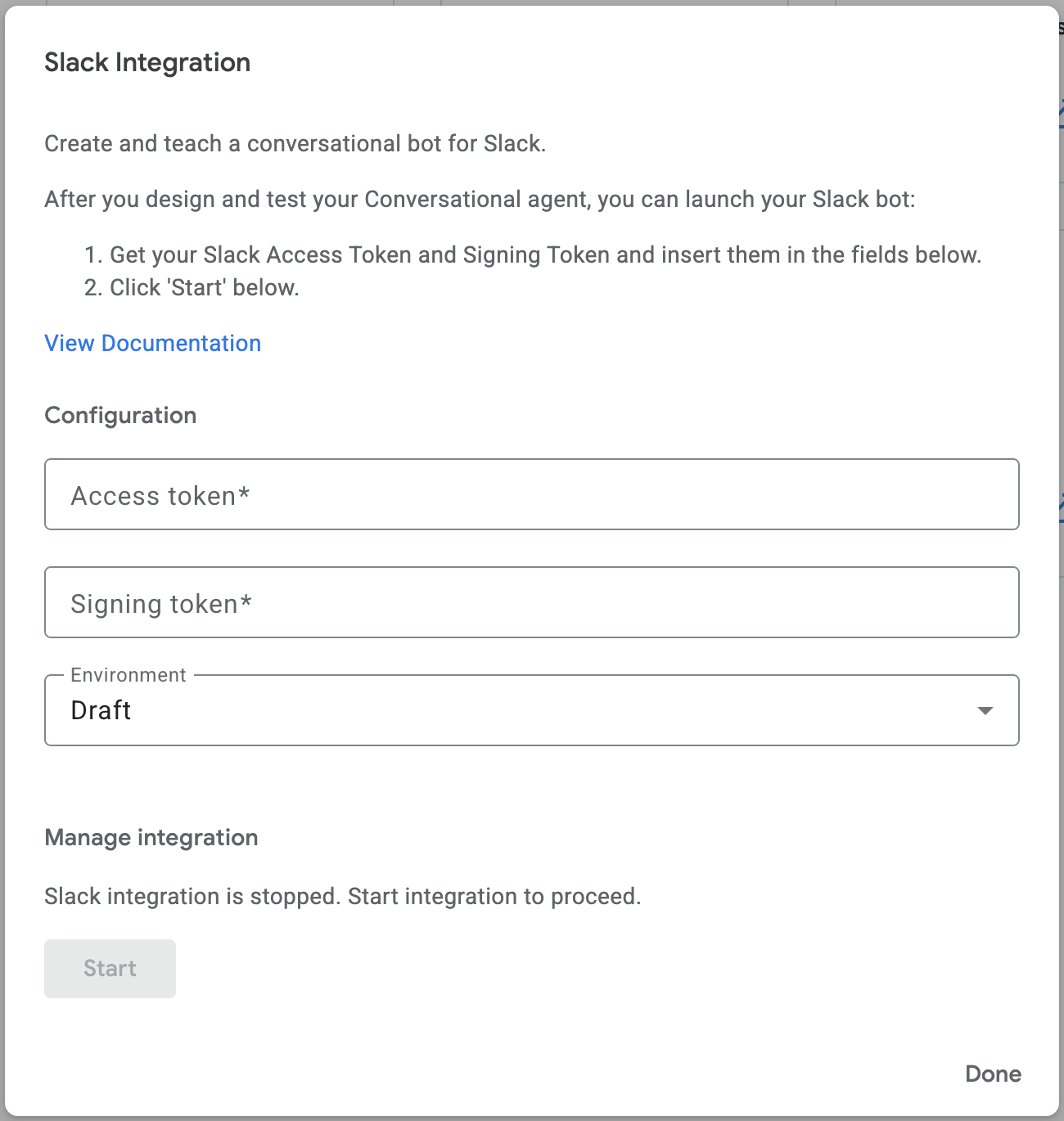Image resolution: width=1064 pixels, height=1121 pixels.
Task: Focus the Signing token input field
Action: tap(530, 603)
